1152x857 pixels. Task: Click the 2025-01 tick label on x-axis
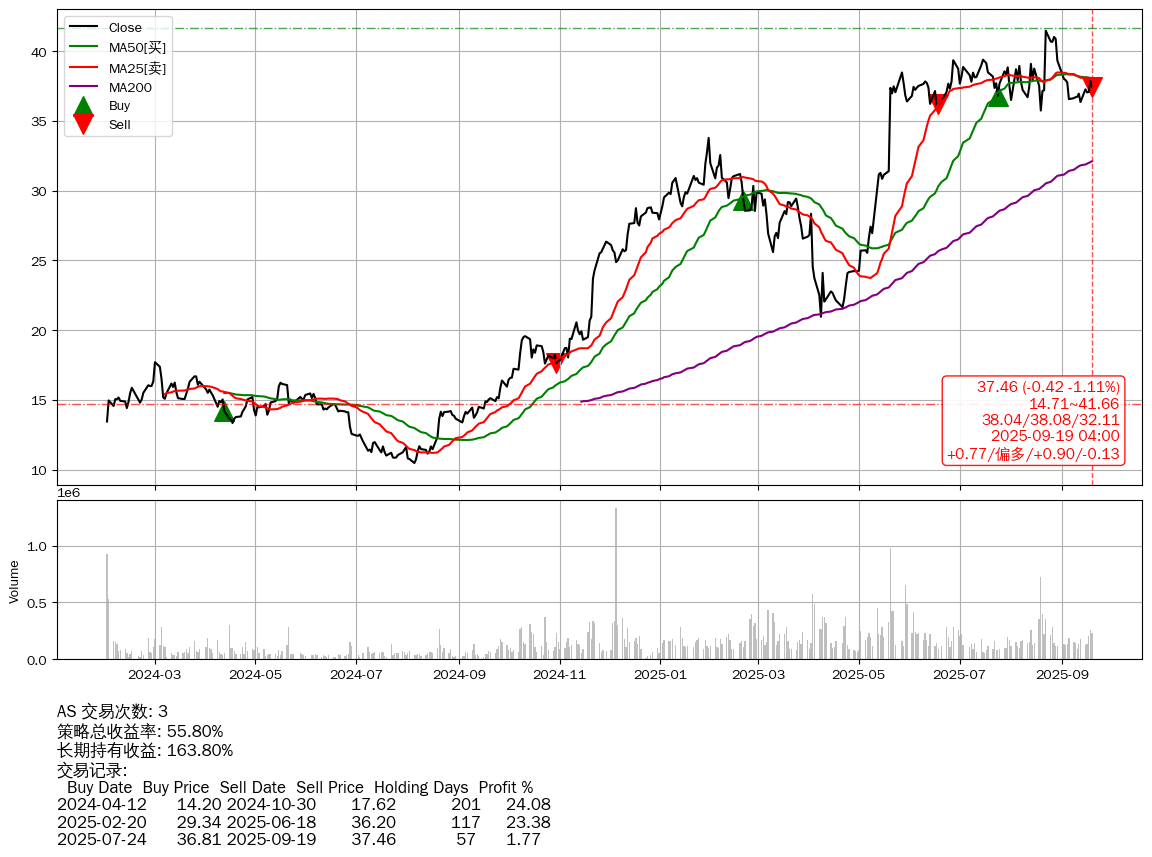click(x=660, y=675)
